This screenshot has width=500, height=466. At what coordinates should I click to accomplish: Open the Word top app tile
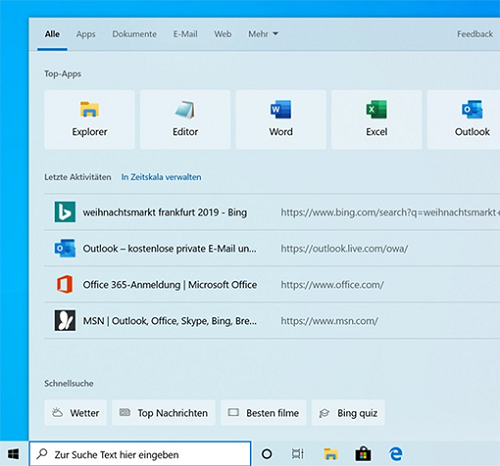281,119
